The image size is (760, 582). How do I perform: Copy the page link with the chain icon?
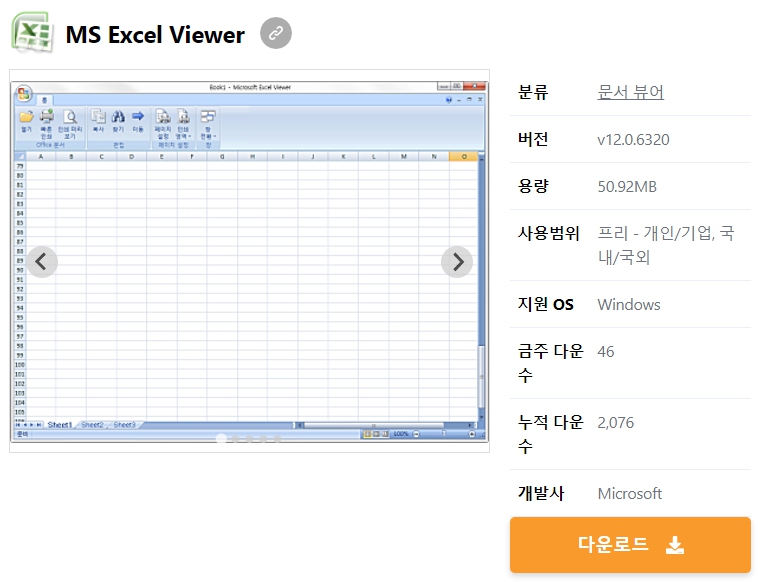[276, 33]
